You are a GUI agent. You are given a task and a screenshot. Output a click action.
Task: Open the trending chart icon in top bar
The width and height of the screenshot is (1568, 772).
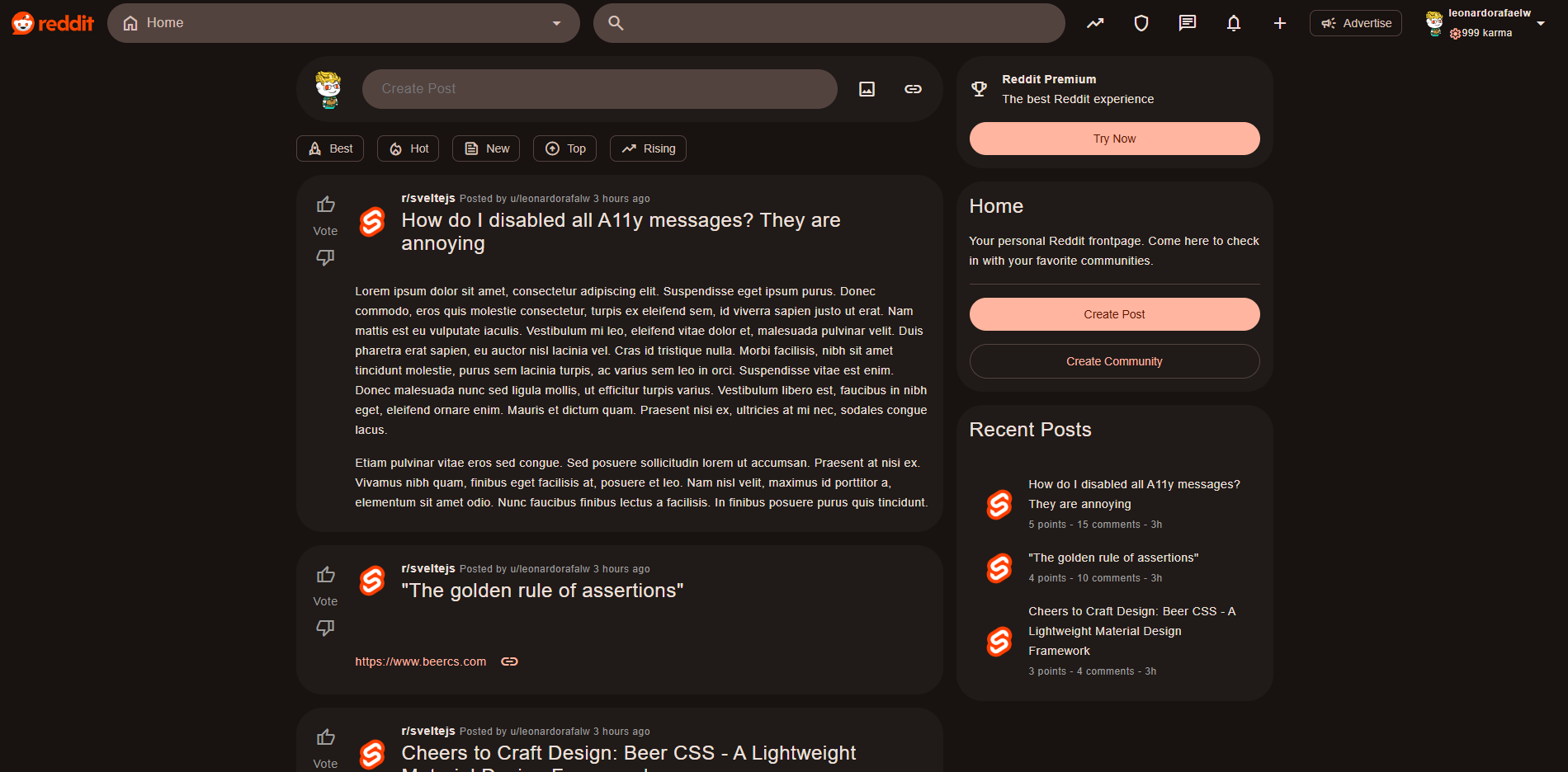1094,22
